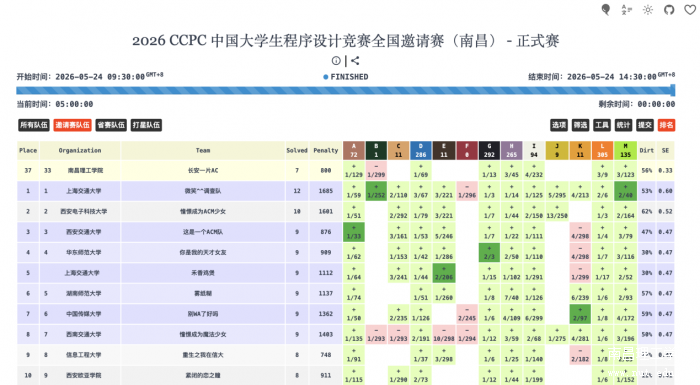Screen dimensions: 700x385
Task: Click organization 西安电子科技大学
Action: [x=84, y=212]
